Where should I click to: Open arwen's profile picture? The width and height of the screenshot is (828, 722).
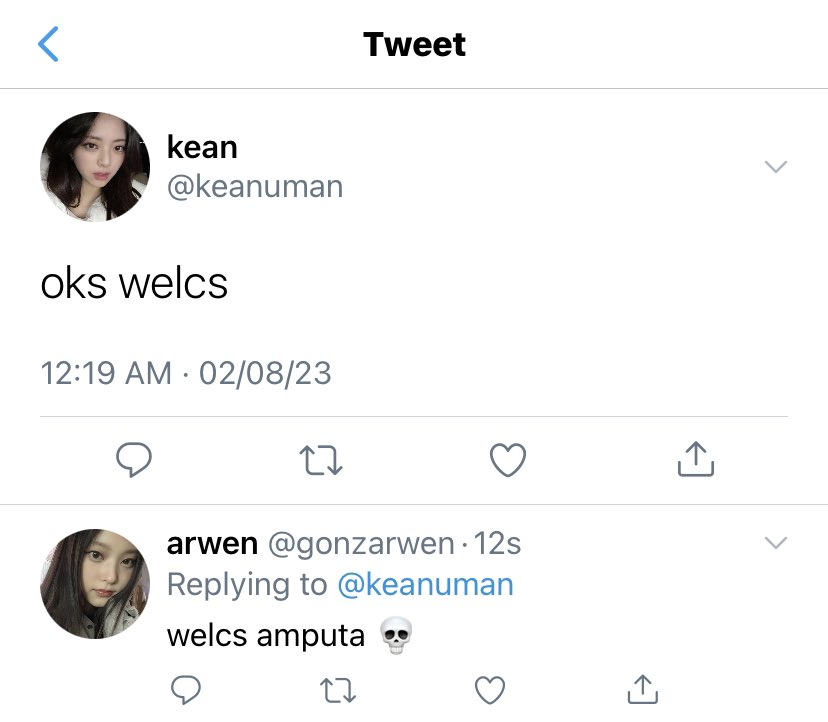[95, 584]
